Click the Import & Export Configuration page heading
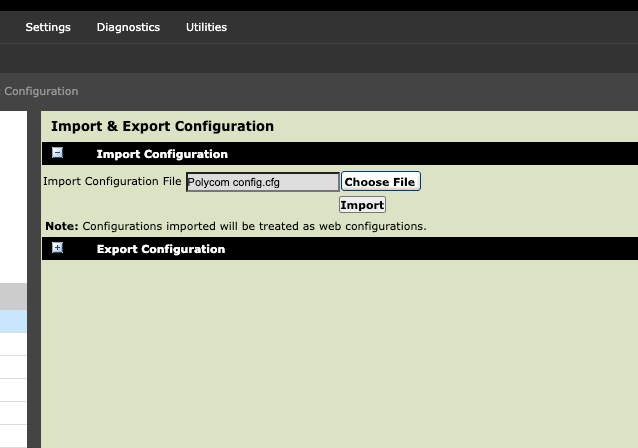The image size is (638, 448). (162, 126)
